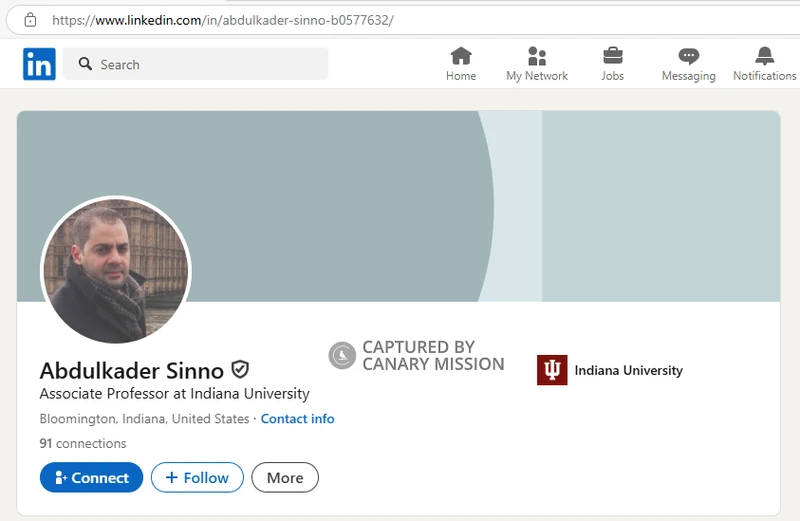This screenshot has height=521, width=800.
Task: Click the Connect button
Action: (x=91, y=477)
